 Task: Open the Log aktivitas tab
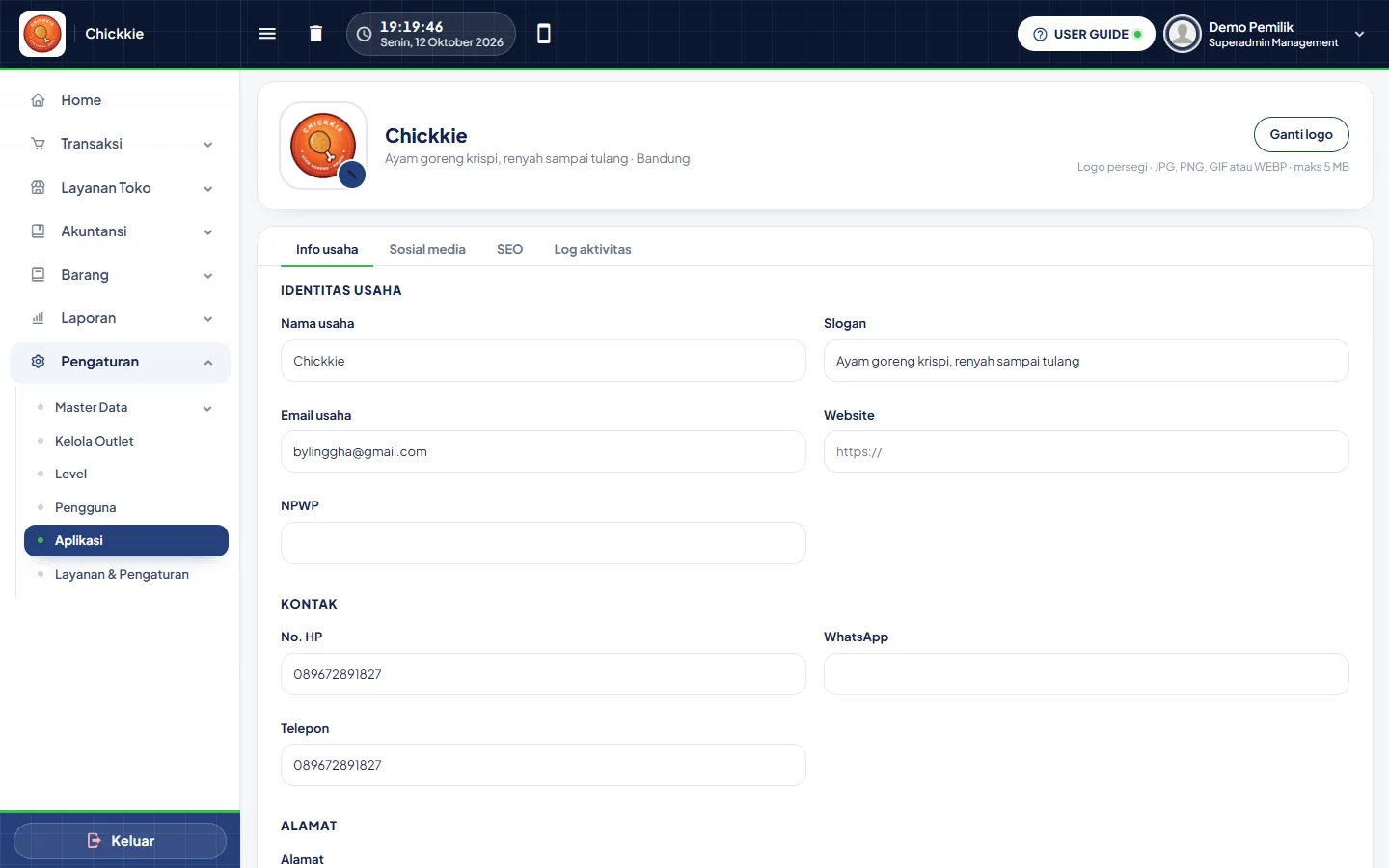tap(592, 249)
